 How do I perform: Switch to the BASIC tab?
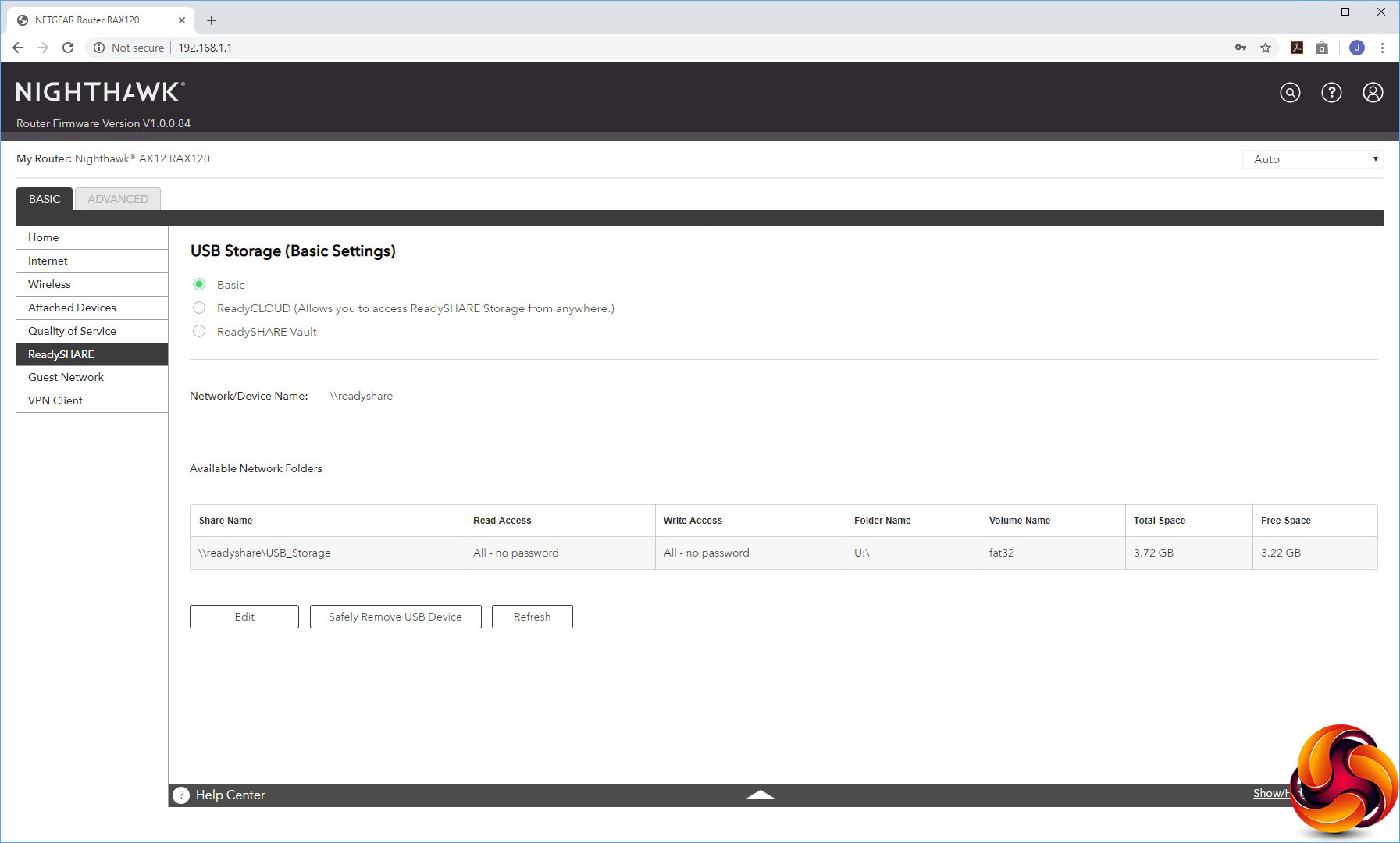tap(45, 199)
